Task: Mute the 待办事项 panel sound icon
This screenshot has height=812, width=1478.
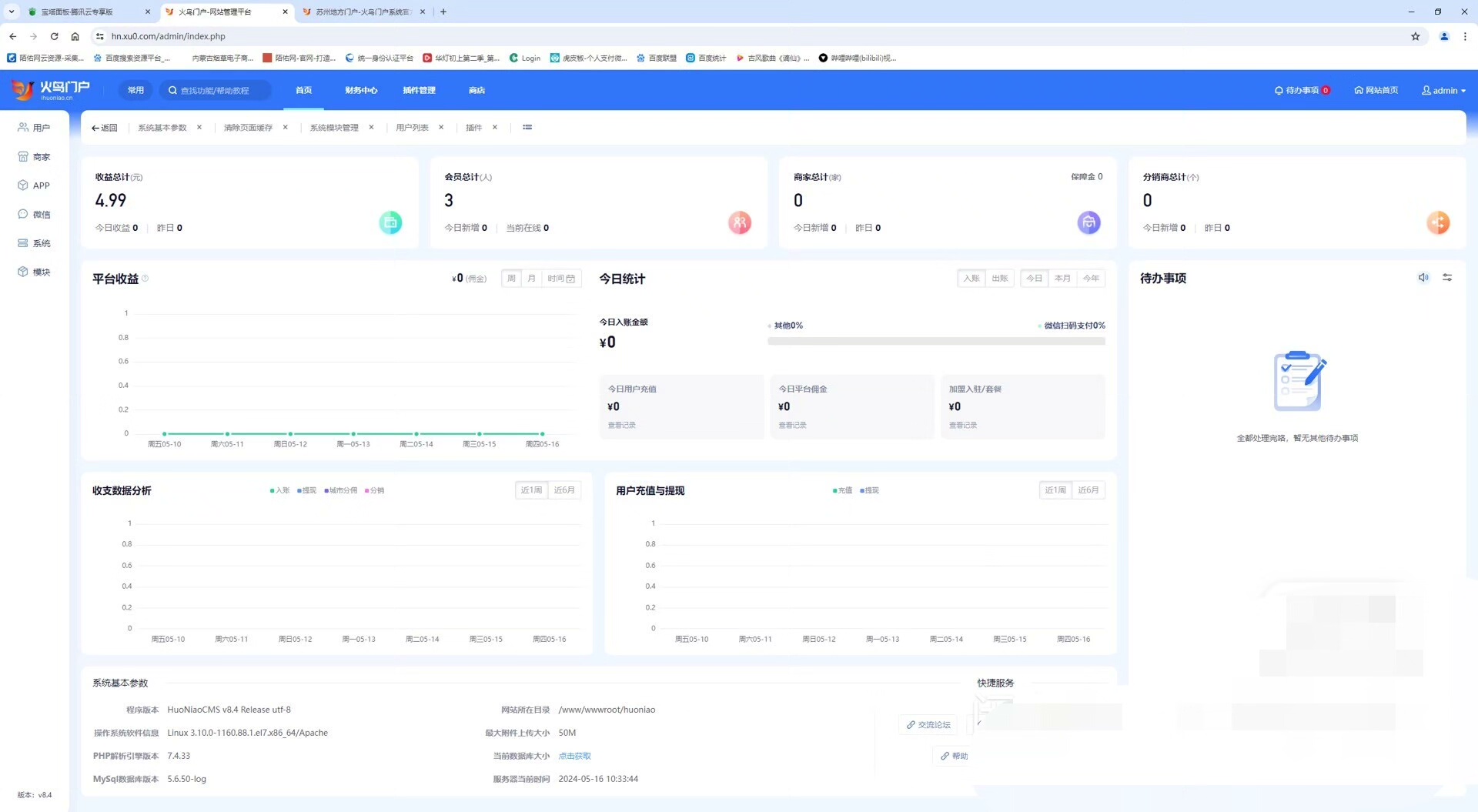Action: (x=1423, y=278)
